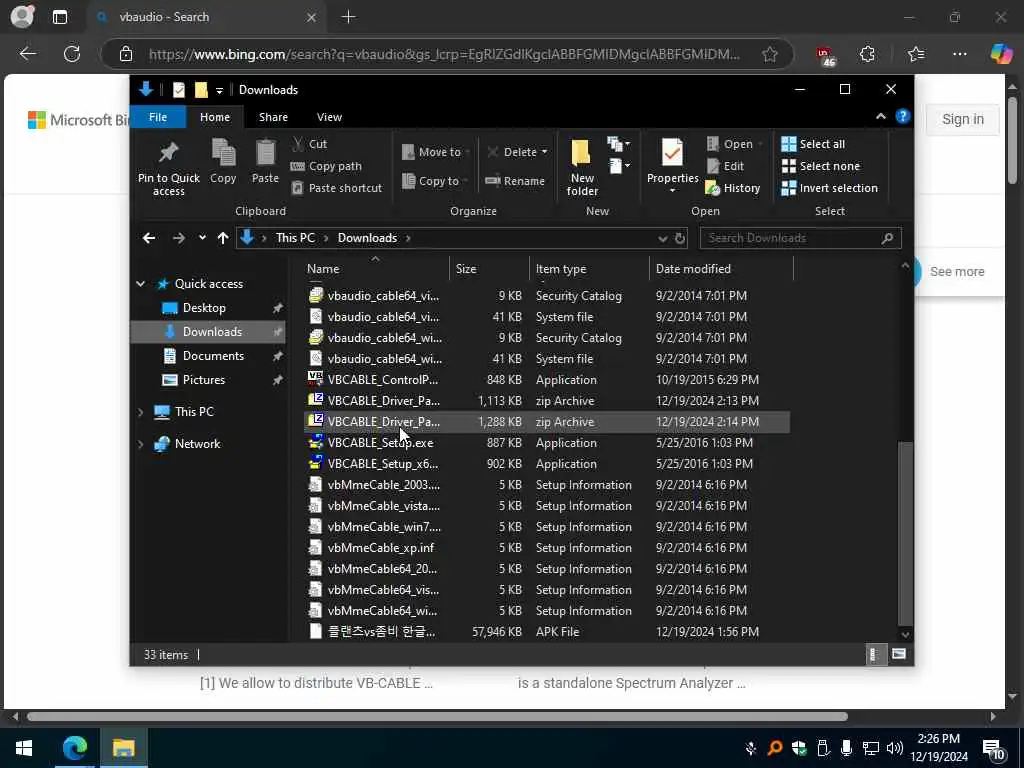Open the speaker volume tray icon
The image size is (1024, 768).
[895, 748]
